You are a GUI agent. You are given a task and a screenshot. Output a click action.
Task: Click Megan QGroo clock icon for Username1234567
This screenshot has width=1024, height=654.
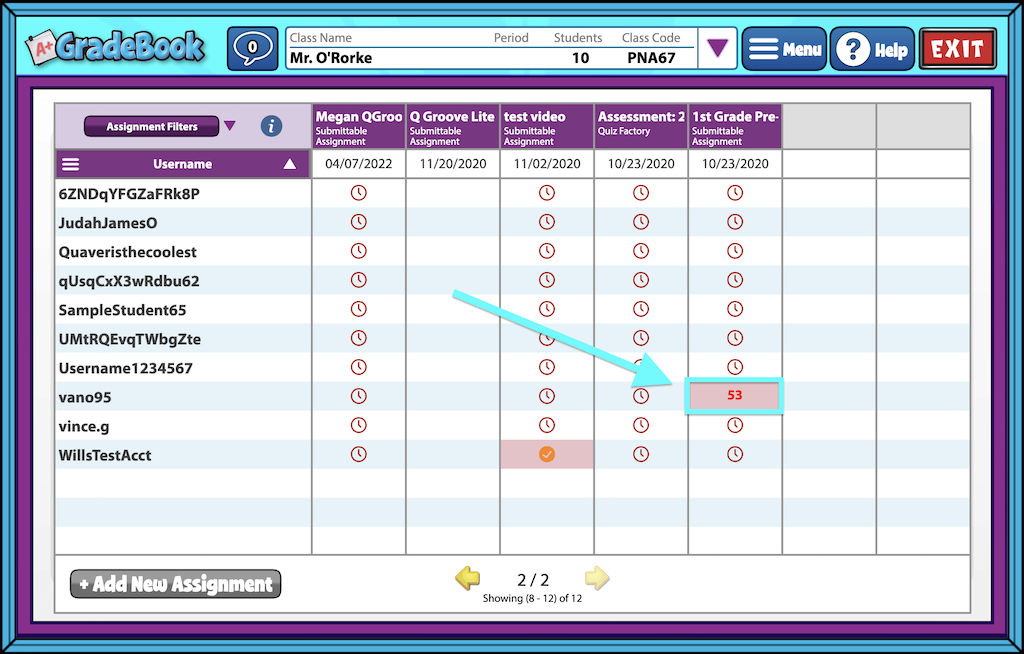pyautogui.click(x=359, y=367)
